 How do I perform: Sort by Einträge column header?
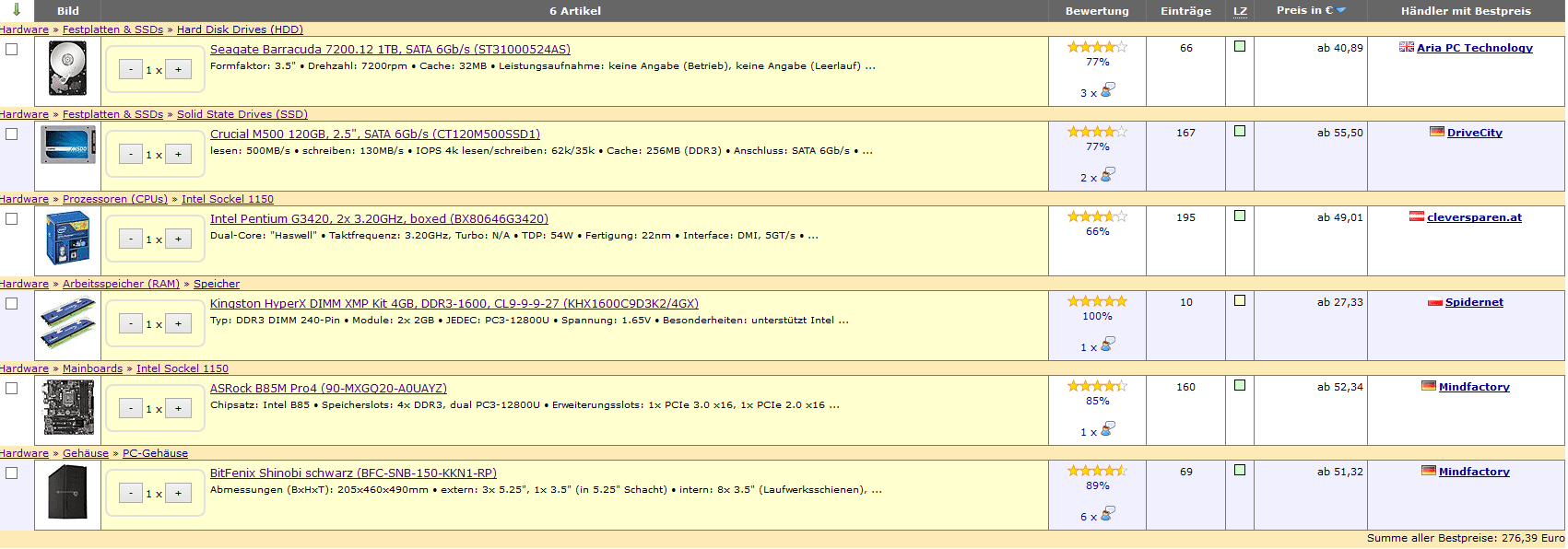click(1185, 11)
